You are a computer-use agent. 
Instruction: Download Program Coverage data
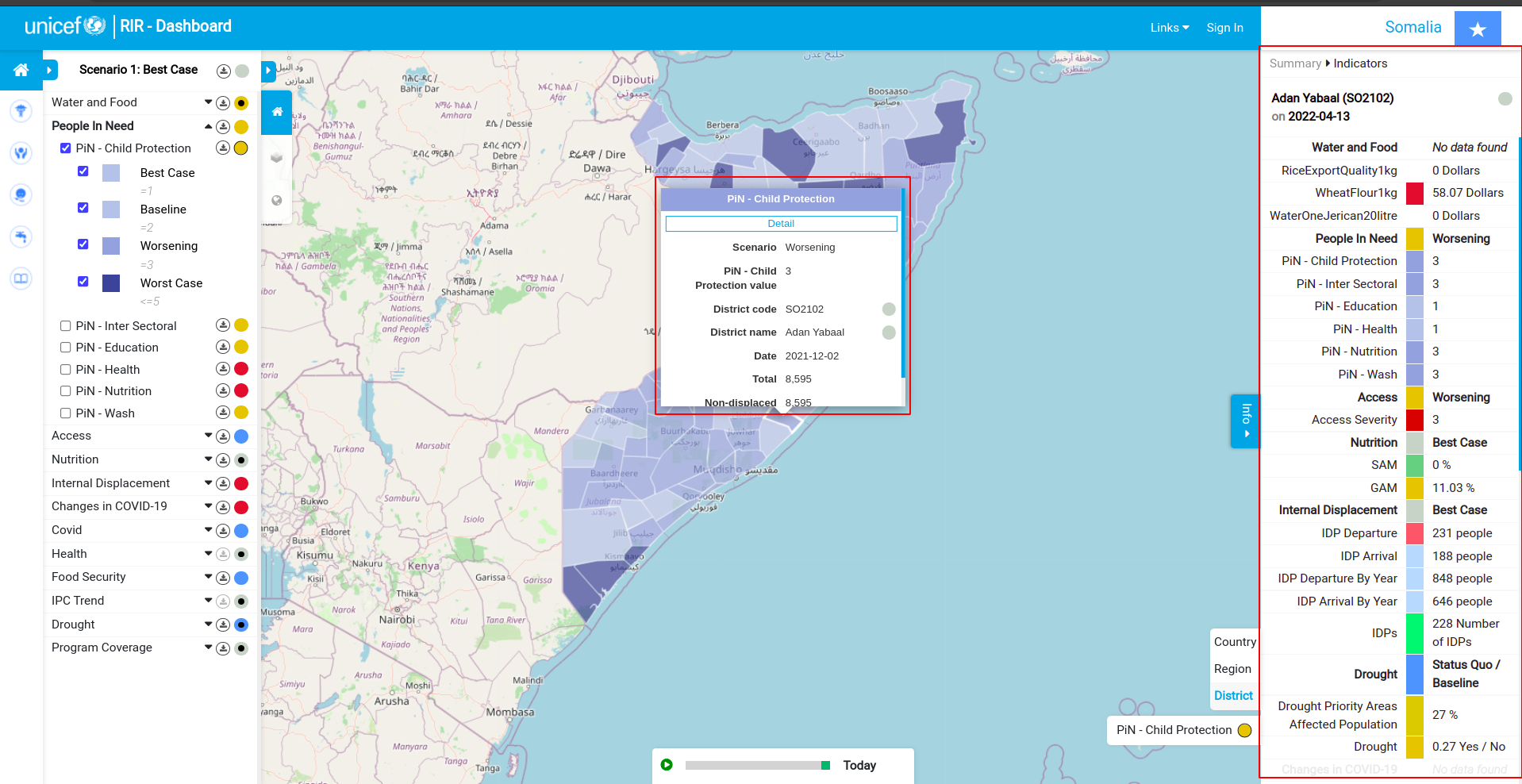(224, 648)
